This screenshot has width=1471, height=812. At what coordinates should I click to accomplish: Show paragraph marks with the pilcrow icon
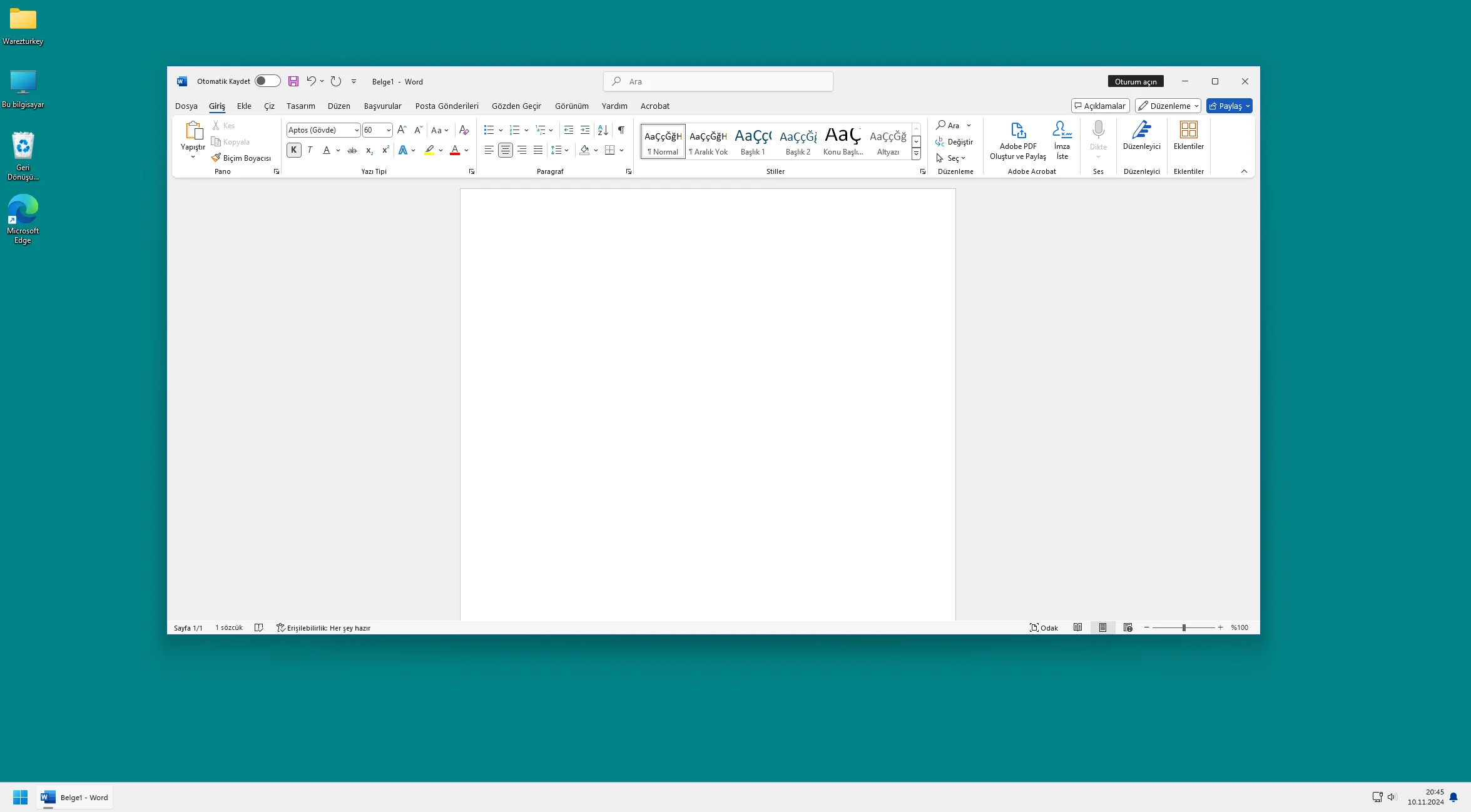[x=621, y=130]
